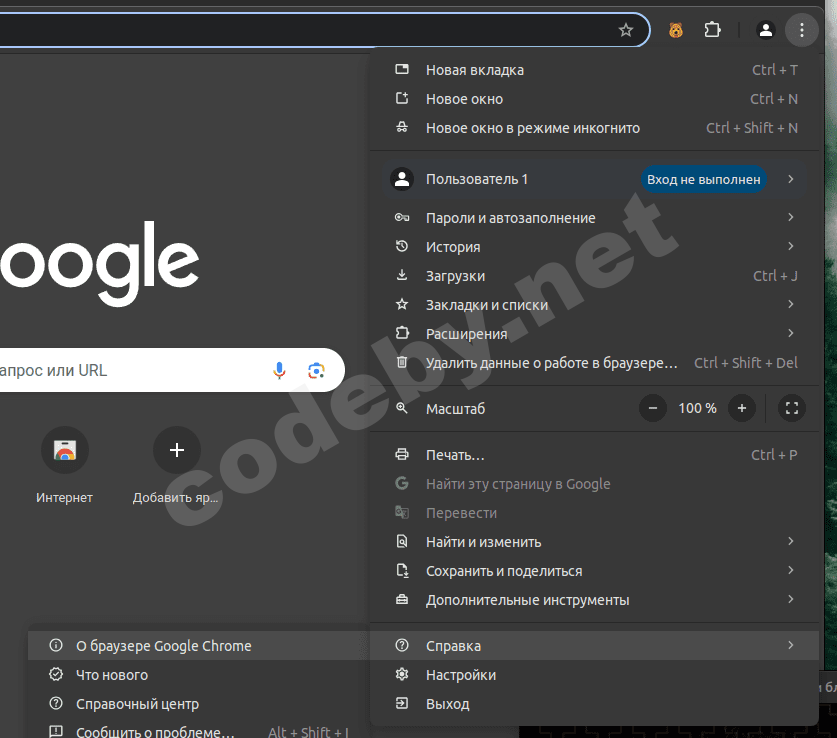Open Справочный центр

[198, 704]
